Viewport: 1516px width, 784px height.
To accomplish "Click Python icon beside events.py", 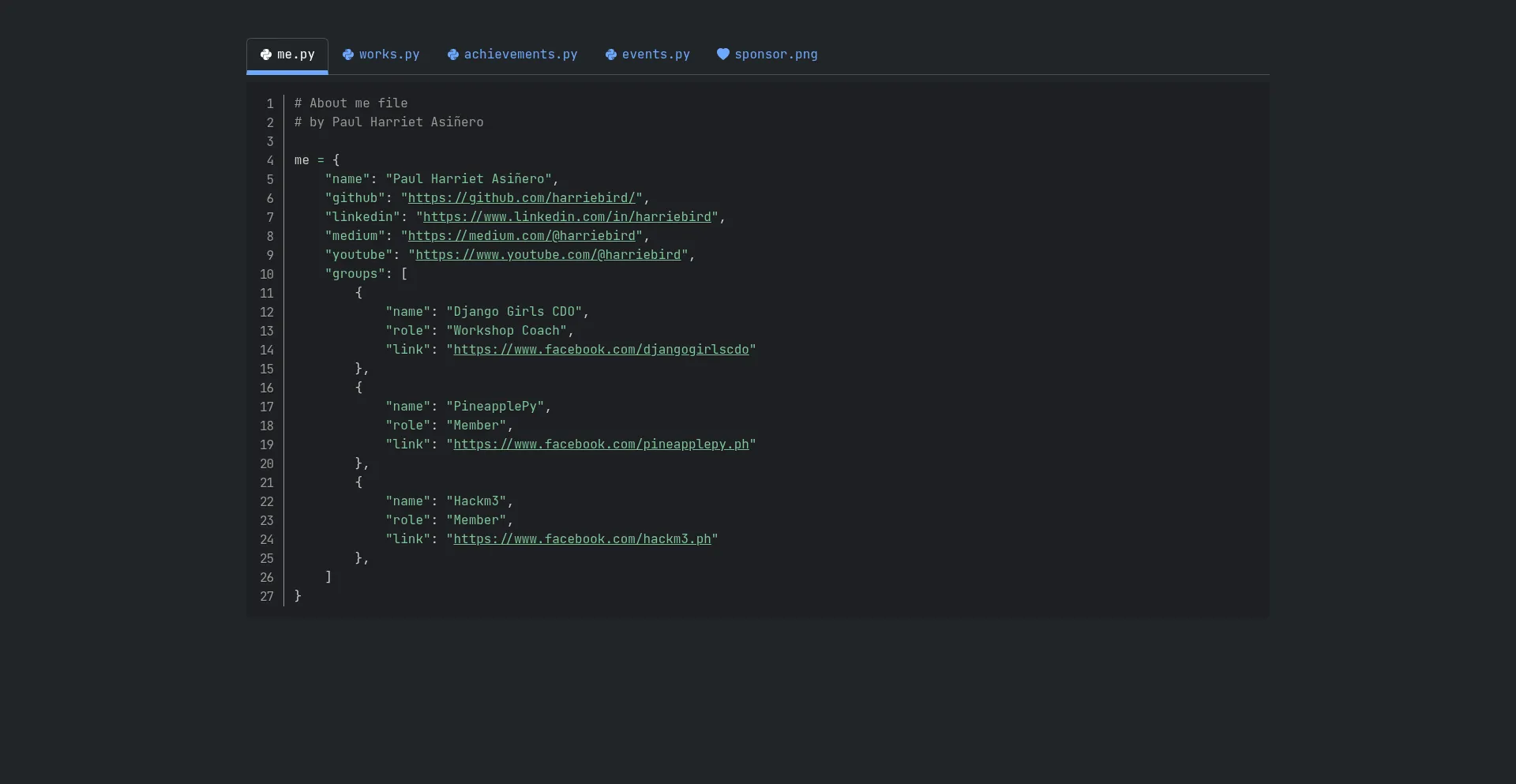I will click(611, 54).
